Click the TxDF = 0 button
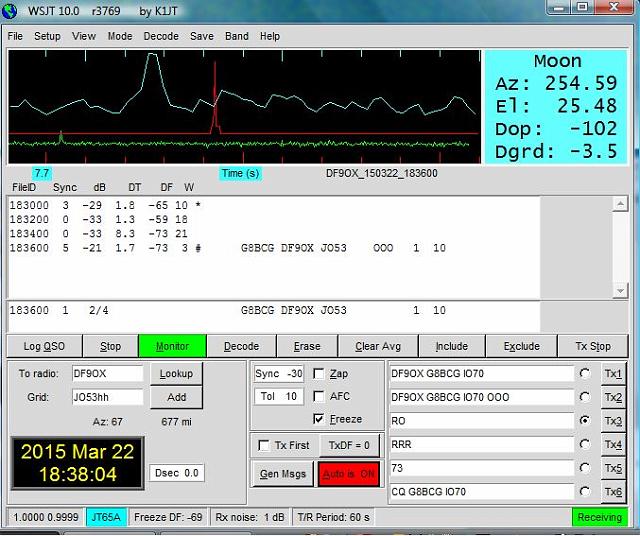 click(x=349, y=445)
